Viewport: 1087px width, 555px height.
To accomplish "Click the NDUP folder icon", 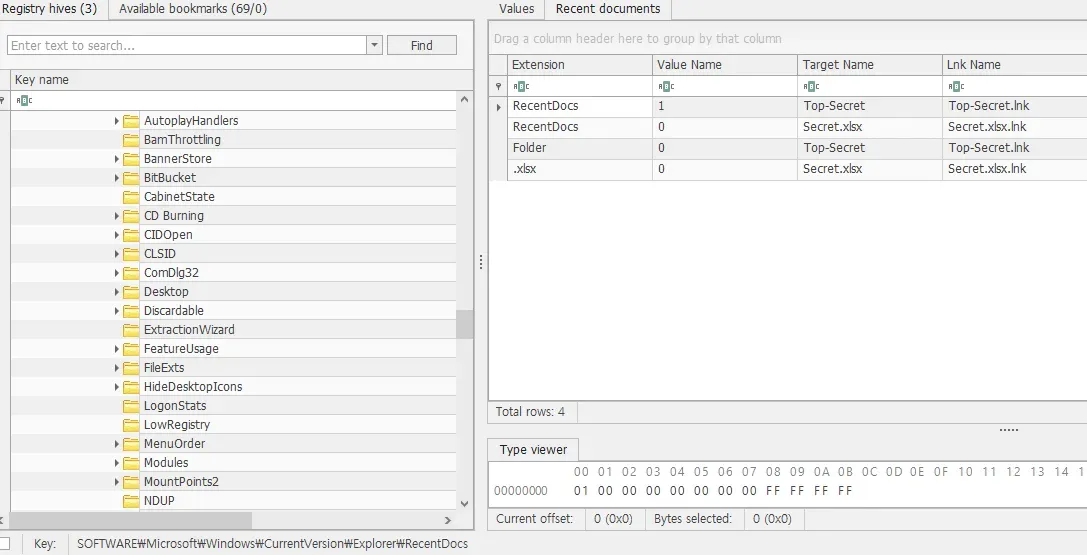I will 131,501.
